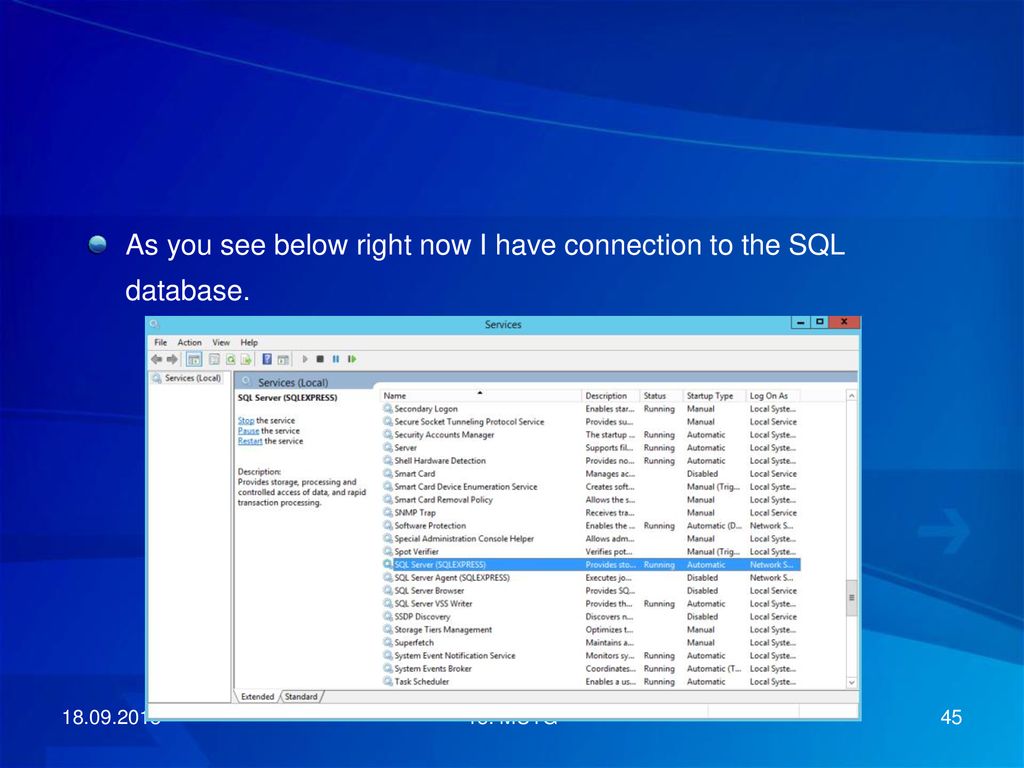Click the Pause Service toolbar icon

coord(336,359)
